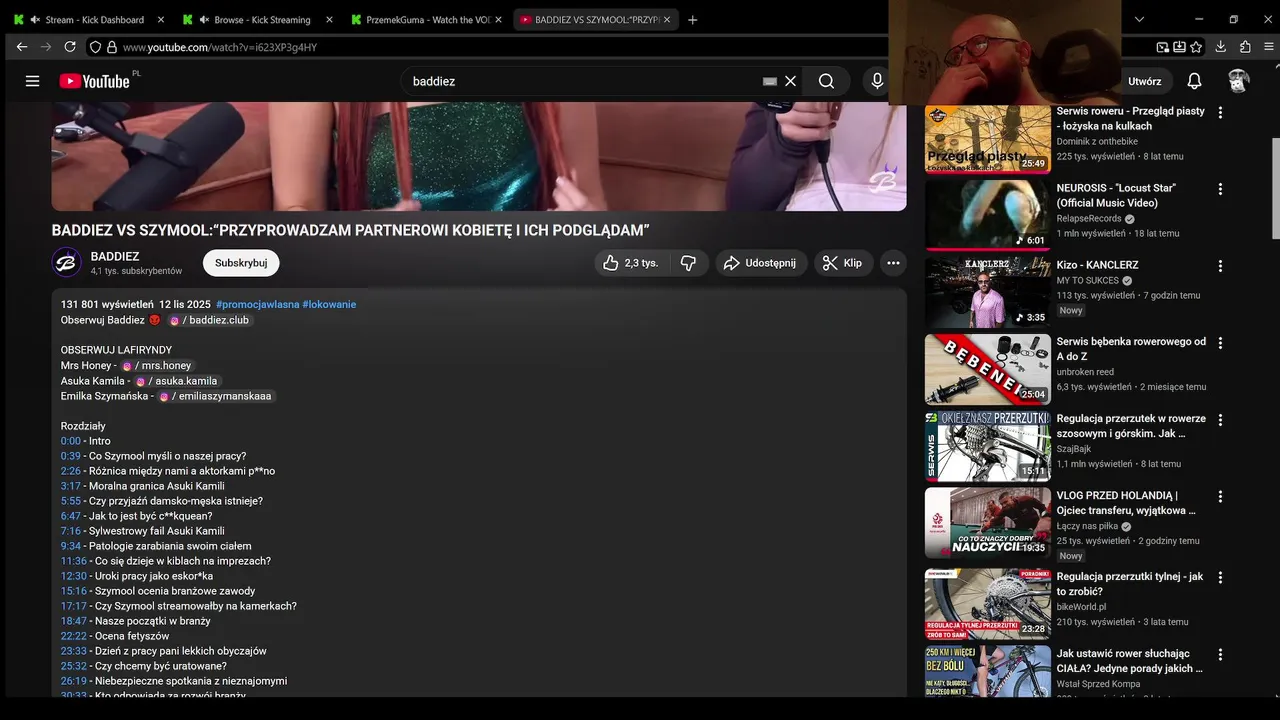Screen dimensions: 1280x720
Task: Open emiliaszymanskaaa Instagram link
Action: pyautogui.click(x=215, y=396)
